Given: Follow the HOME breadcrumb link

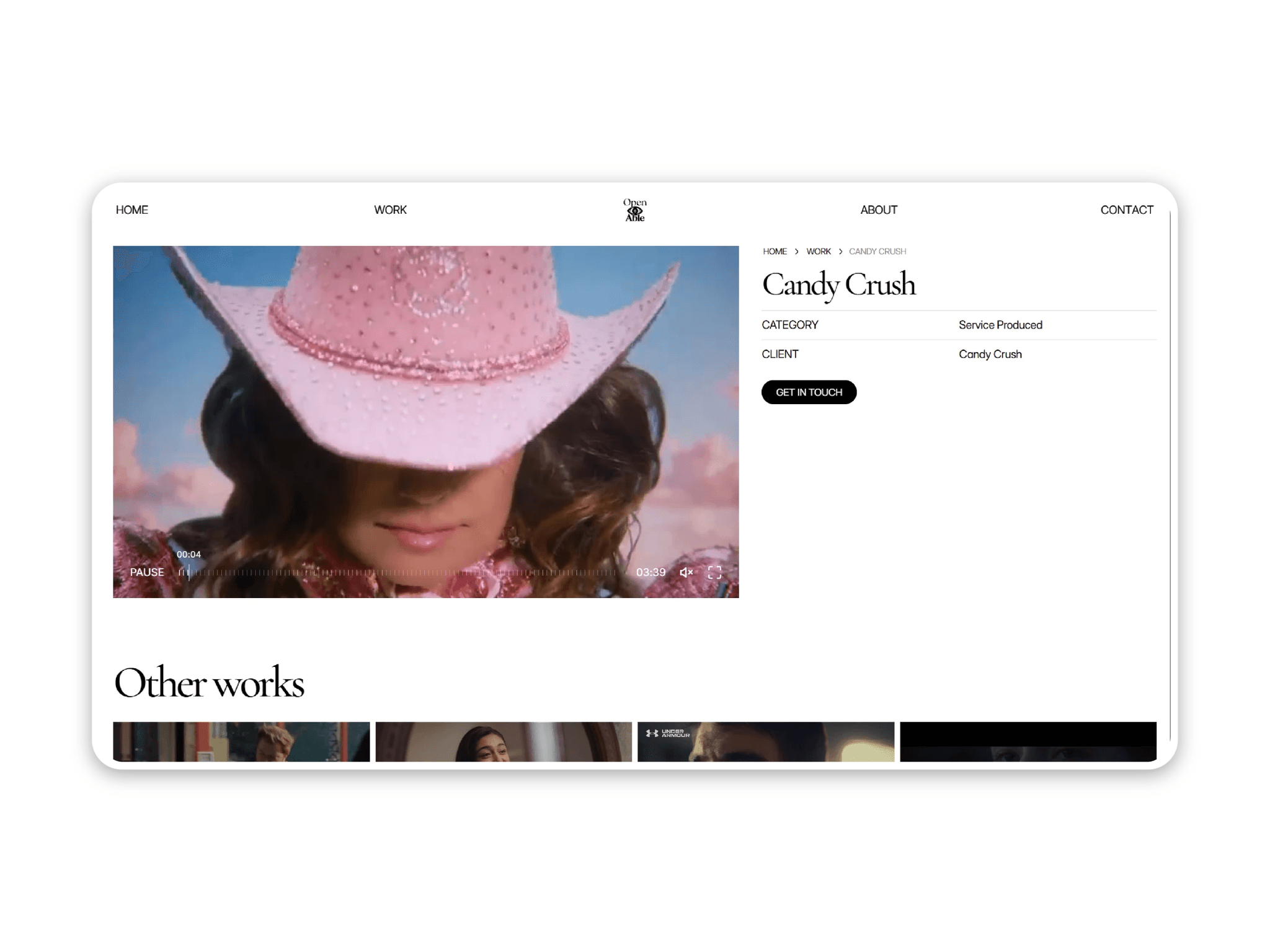Looking at the screenshot, I should 775,252.
